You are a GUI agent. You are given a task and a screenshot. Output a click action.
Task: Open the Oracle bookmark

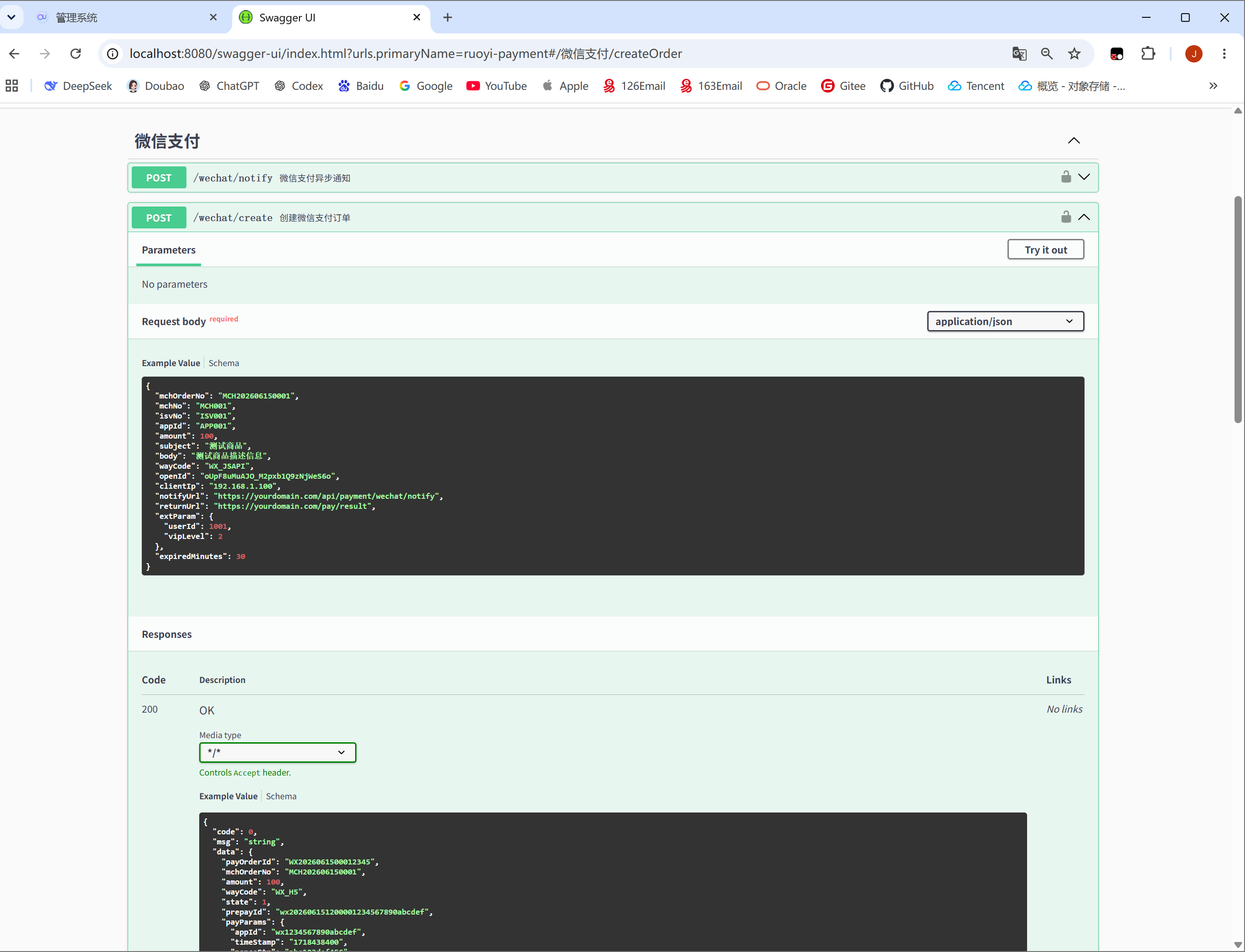[x=782, y=86]
